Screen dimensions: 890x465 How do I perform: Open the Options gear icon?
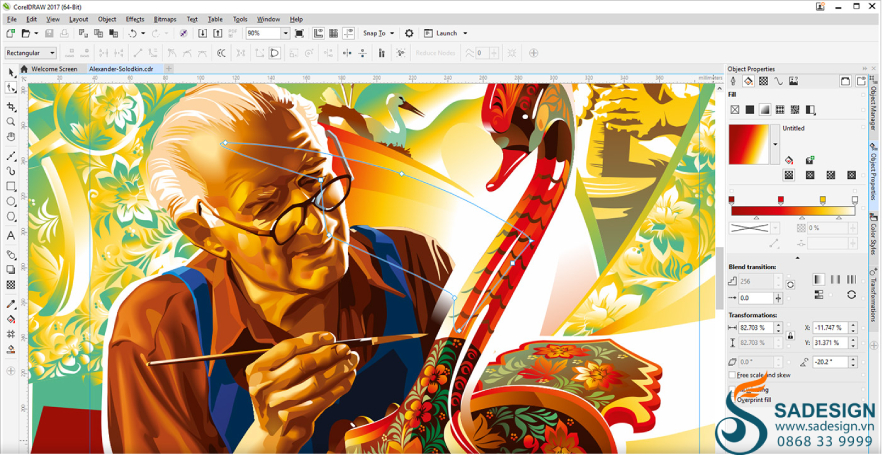click(x=409, y=33)
